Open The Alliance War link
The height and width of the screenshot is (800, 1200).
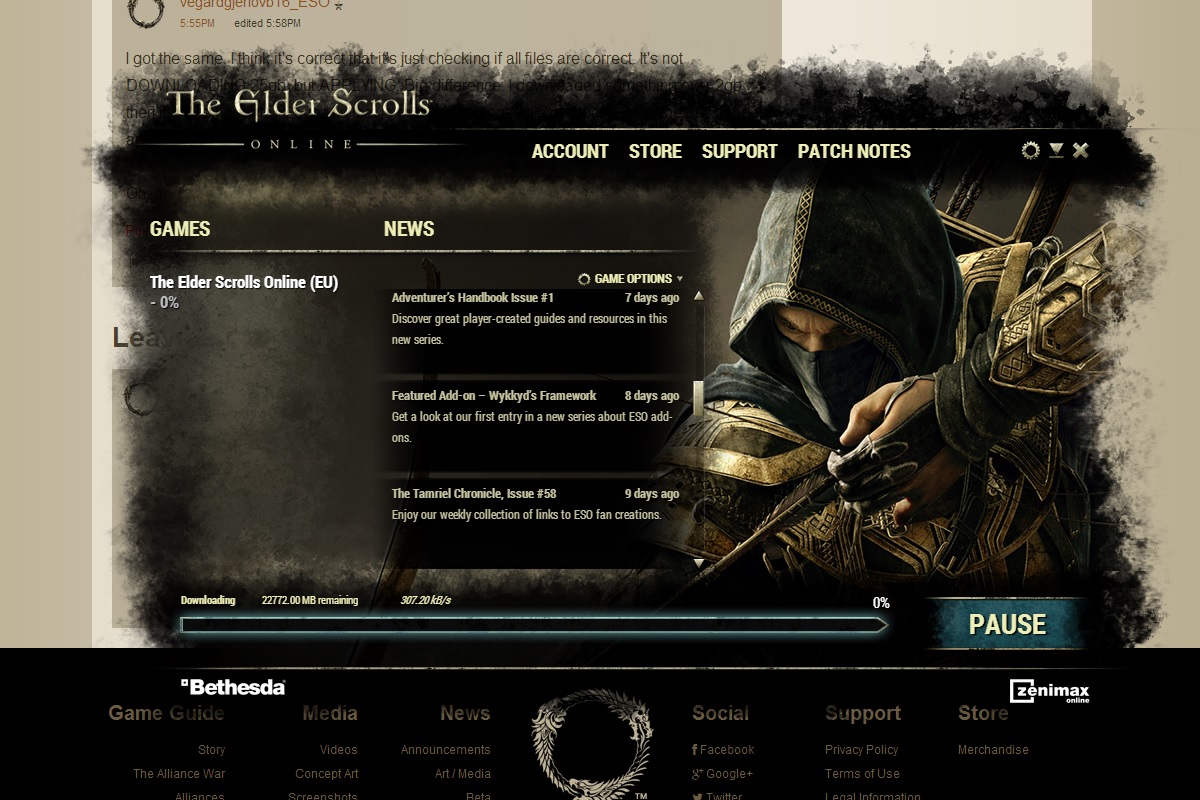pos(179,774)
